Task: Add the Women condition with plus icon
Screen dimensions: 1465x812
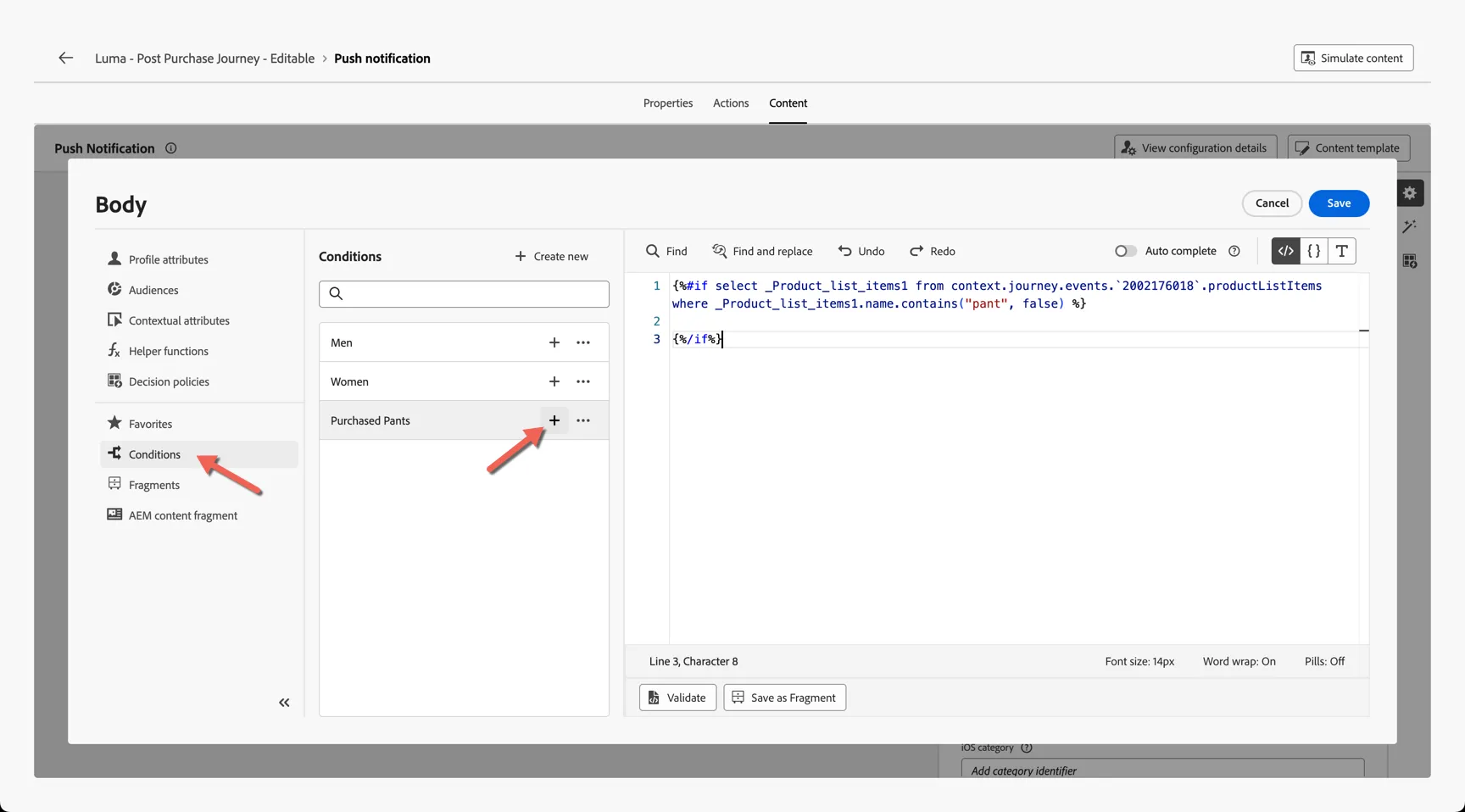Action: coord(554,381)
